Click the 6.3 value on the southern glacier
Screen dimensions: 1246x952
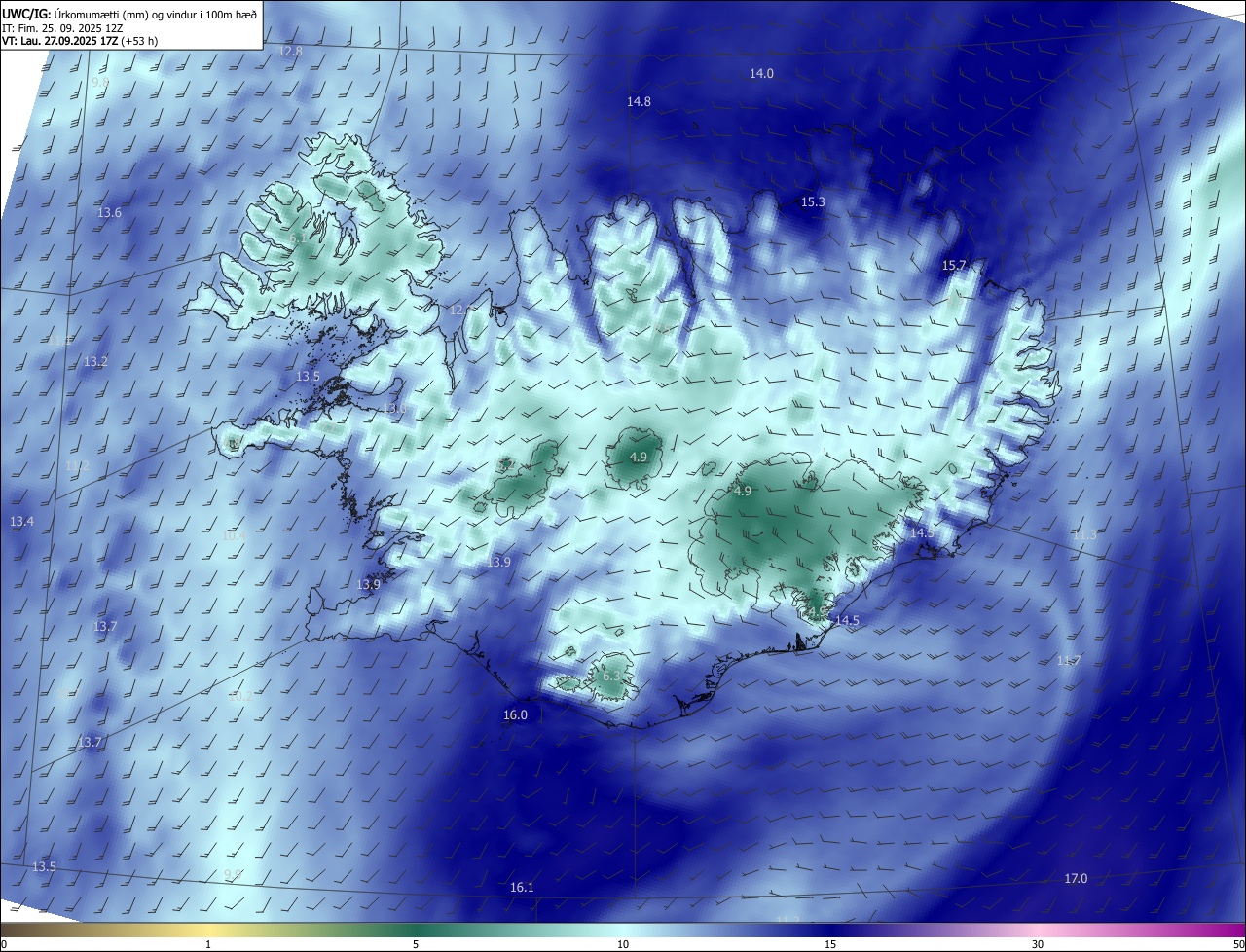[x=611, y=676]
